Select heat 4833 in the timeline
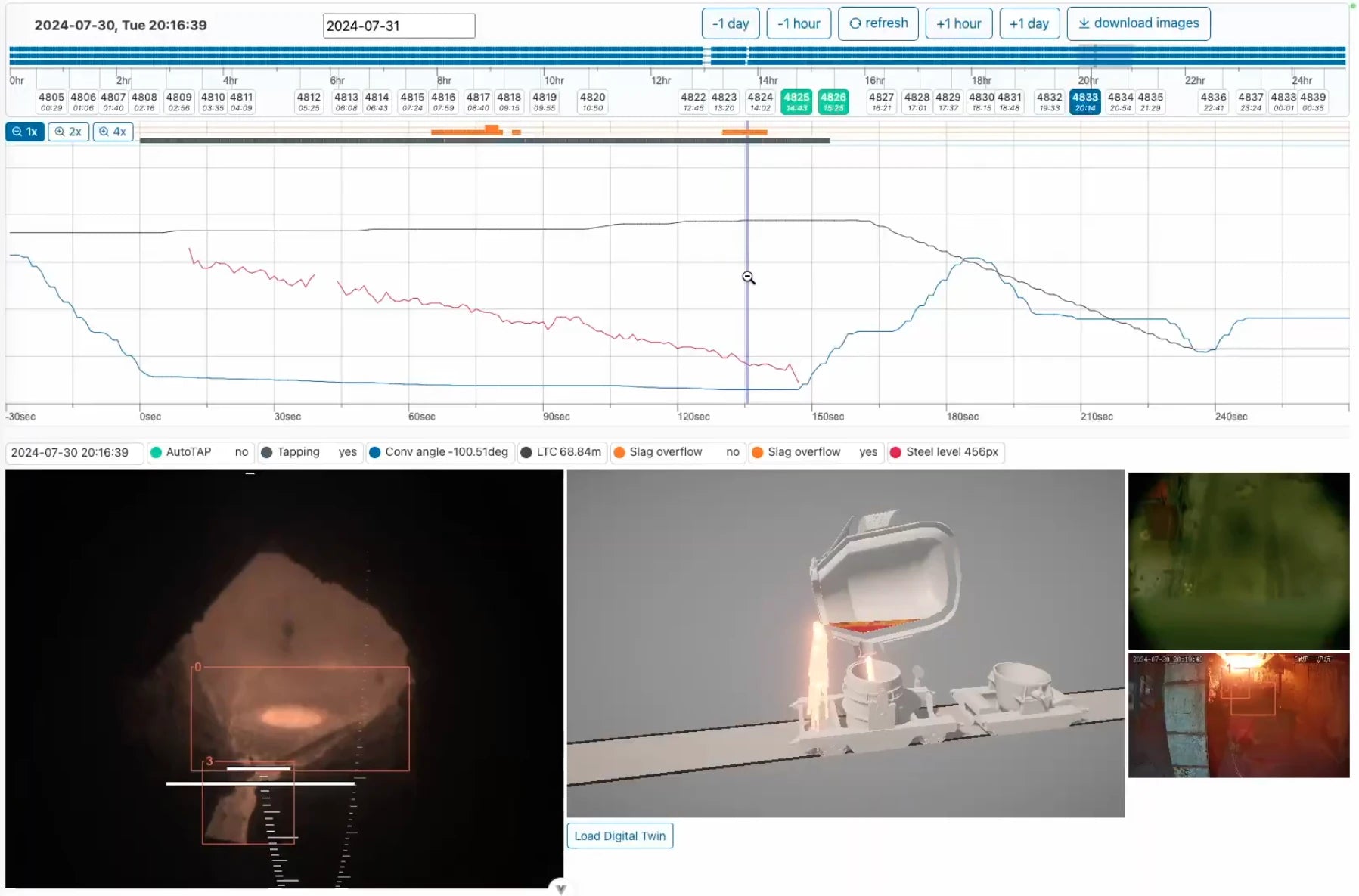The image size is (1359, 896). tap(1084, 101)
